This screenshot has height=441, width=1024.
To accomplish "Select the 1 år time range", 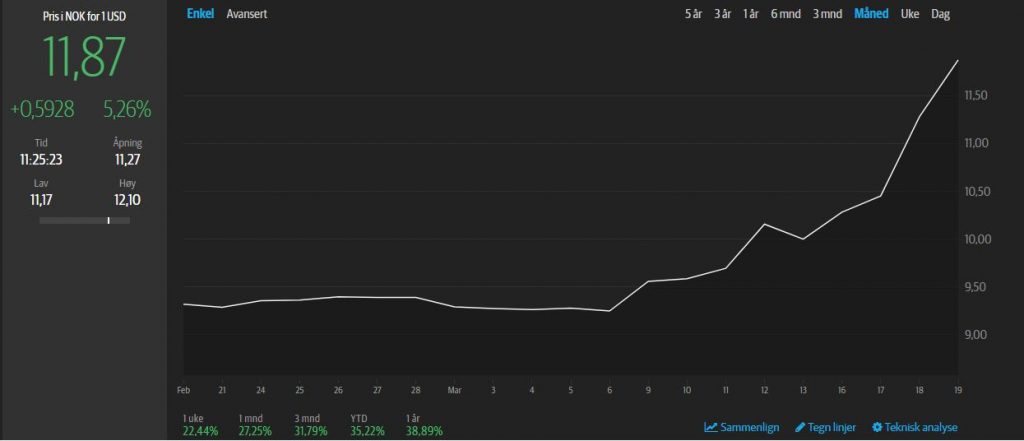I will click(751, 14).
